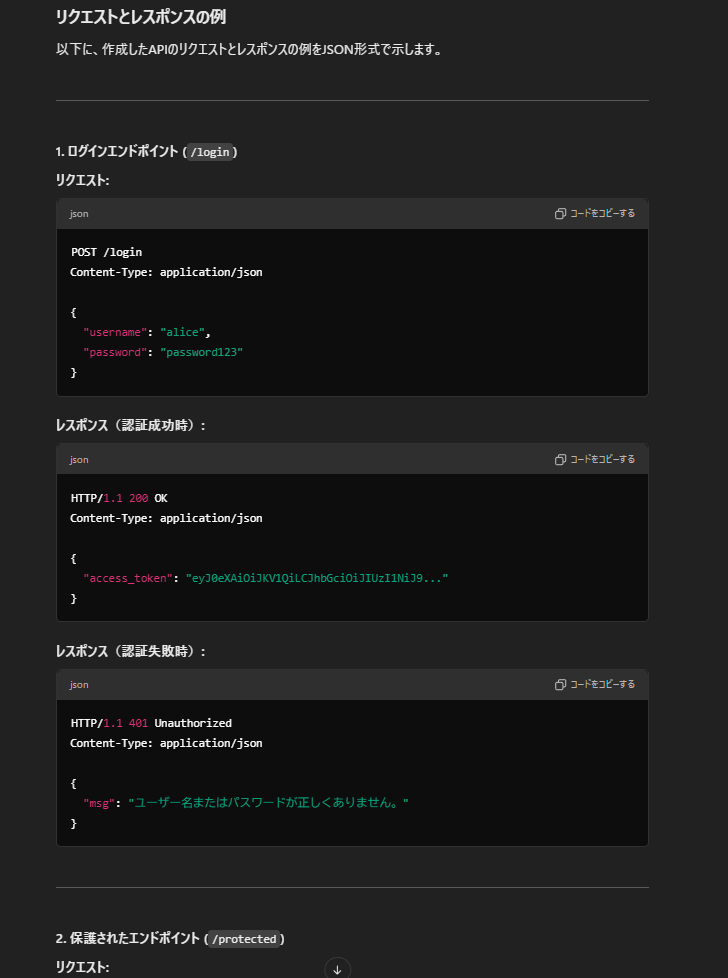Click the copy icon in the 401 Unauthorized block
The image size is (728, 978).
[x=561, y=685]
